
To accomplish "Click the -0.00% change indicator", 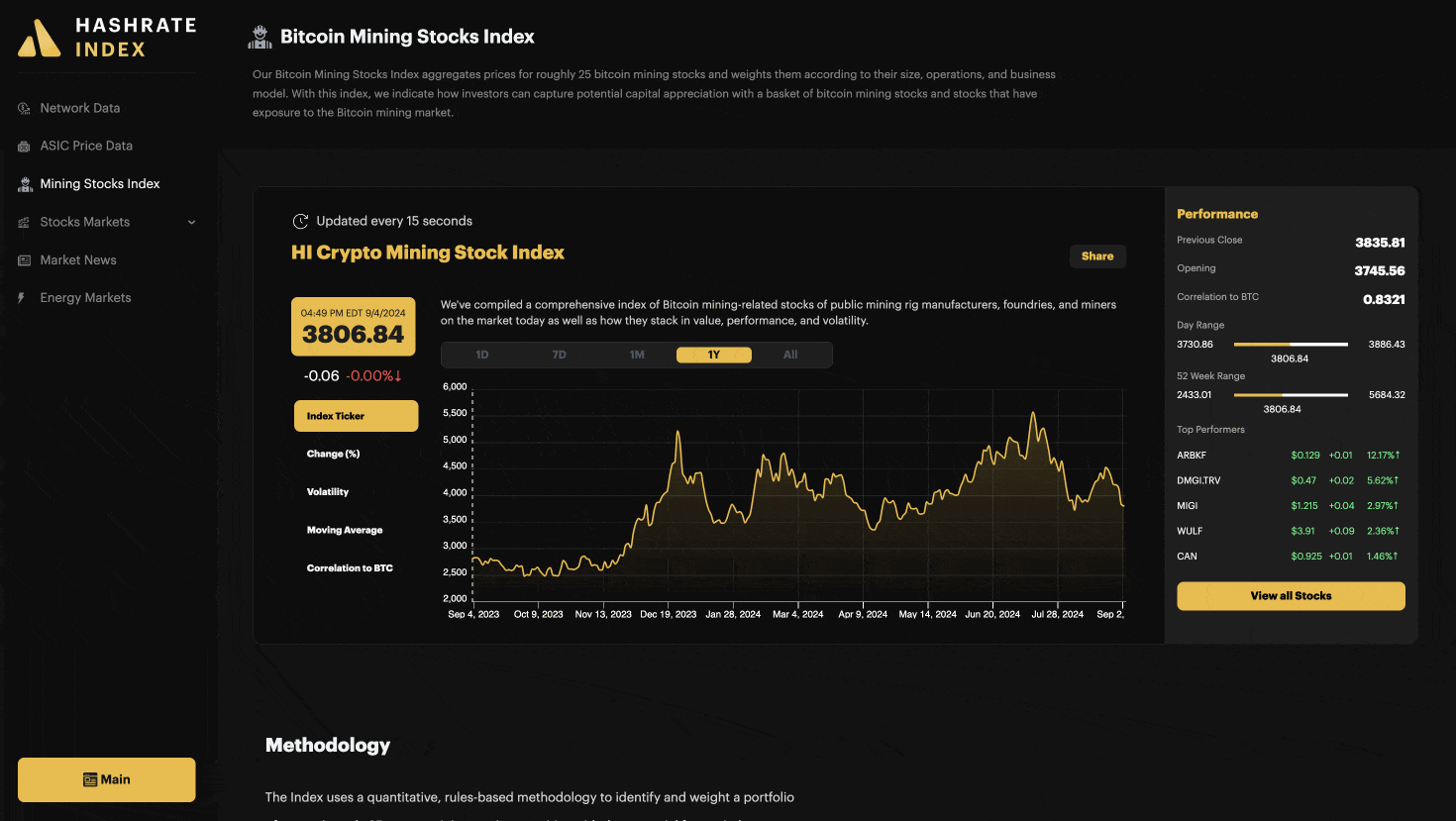I will [x=373, y=376].
